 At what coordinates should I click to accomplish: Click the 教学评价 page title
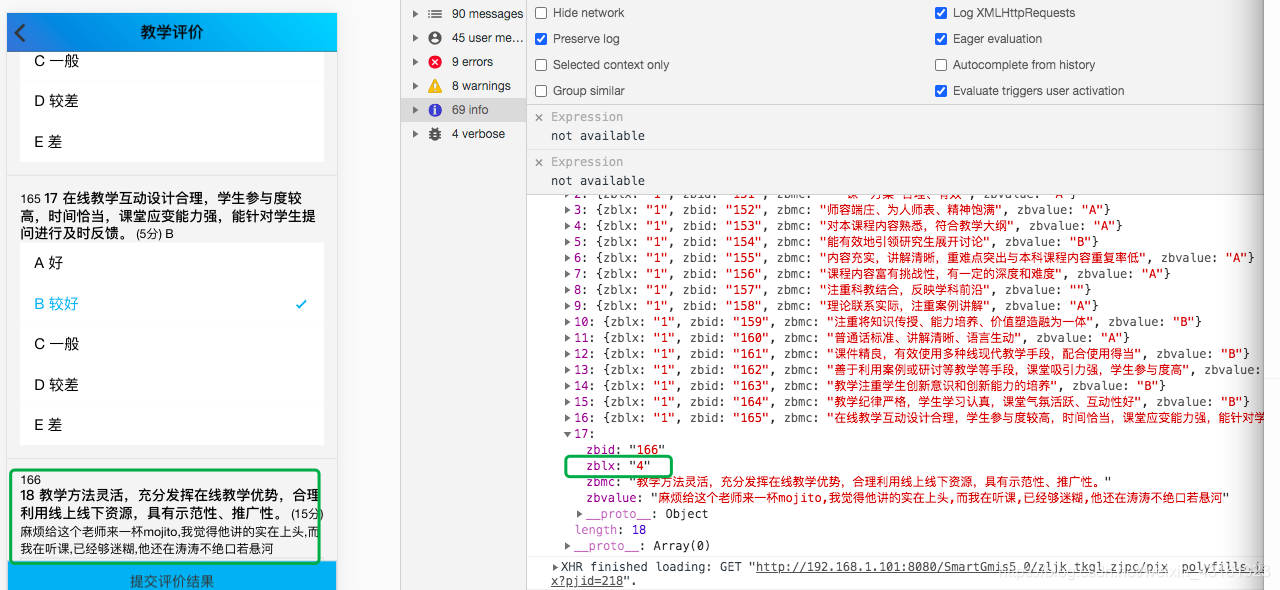(172, 32)
